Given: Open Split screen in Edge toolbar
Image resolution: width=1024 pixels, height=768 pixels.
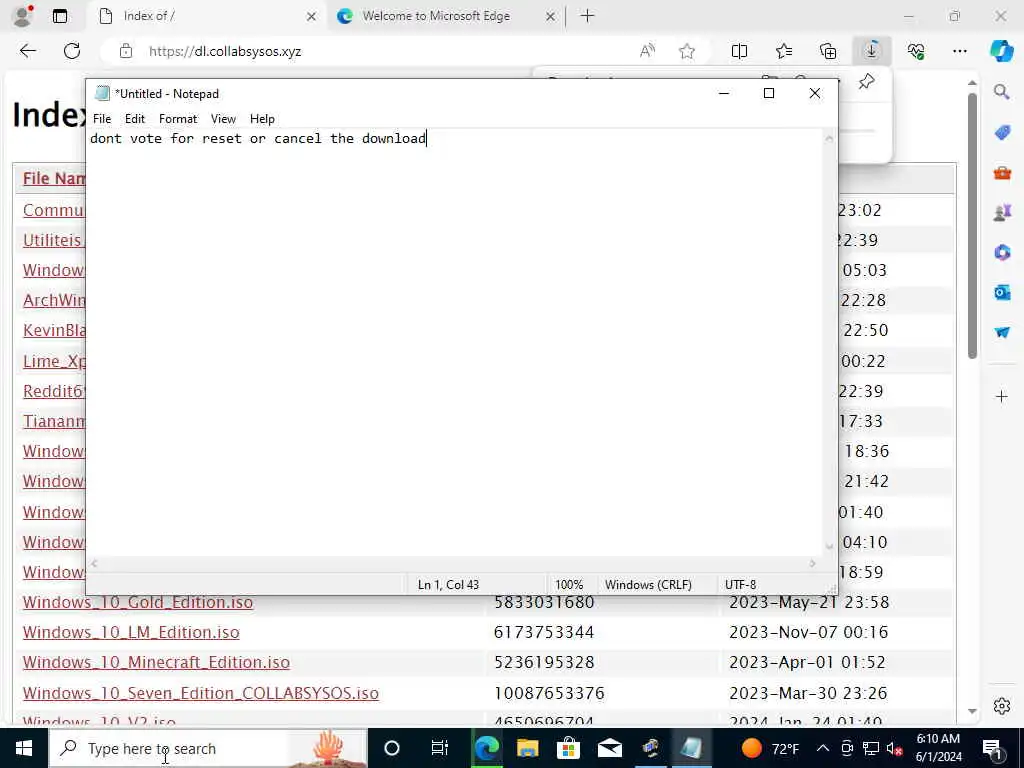Looking at the screenshot, I should click(x=739, y=51).
